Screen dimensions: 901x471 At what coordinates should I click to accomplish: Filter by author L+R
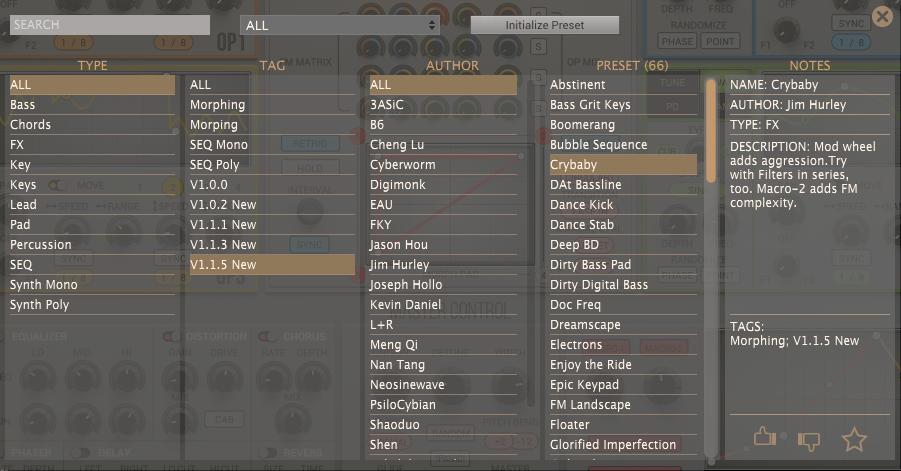click(444, 325)
